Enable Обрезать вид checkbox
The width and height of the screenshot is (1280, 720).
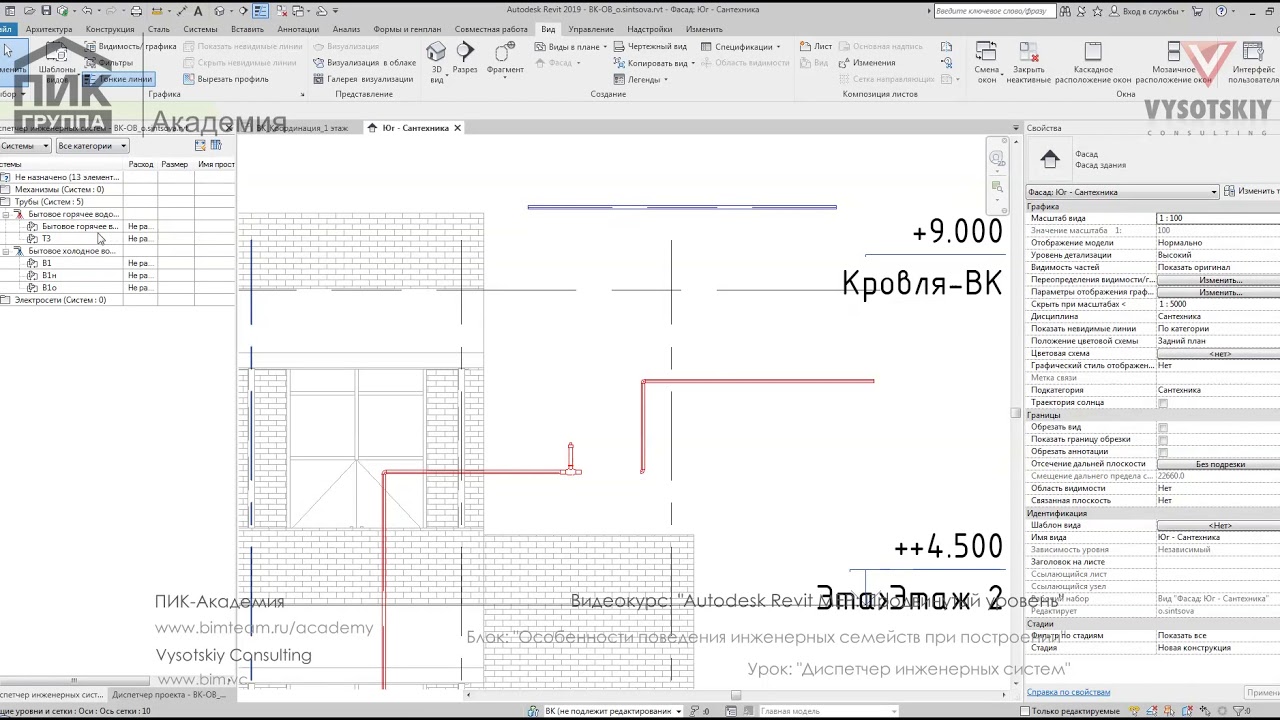click(1162, 428)
